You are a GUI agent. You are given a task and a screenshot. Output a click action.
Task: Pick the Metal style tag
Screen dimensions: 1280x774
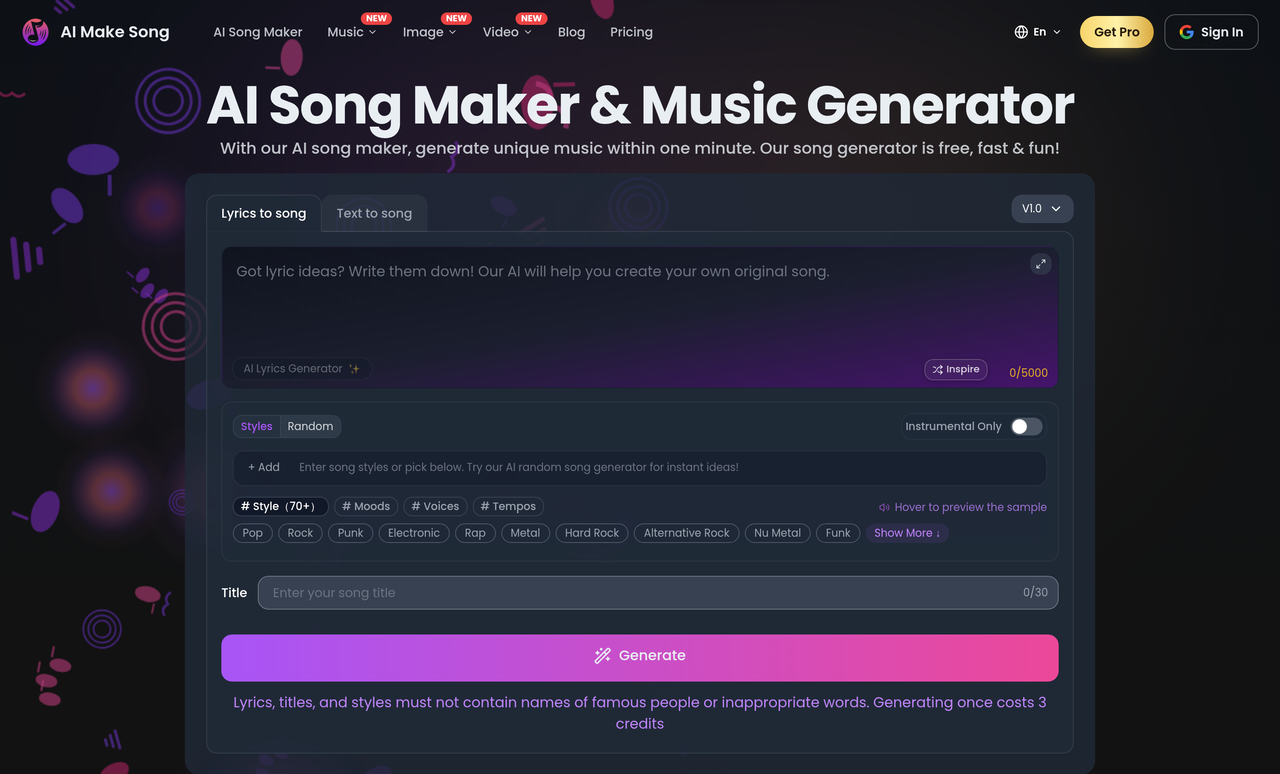tap(525, 533)
